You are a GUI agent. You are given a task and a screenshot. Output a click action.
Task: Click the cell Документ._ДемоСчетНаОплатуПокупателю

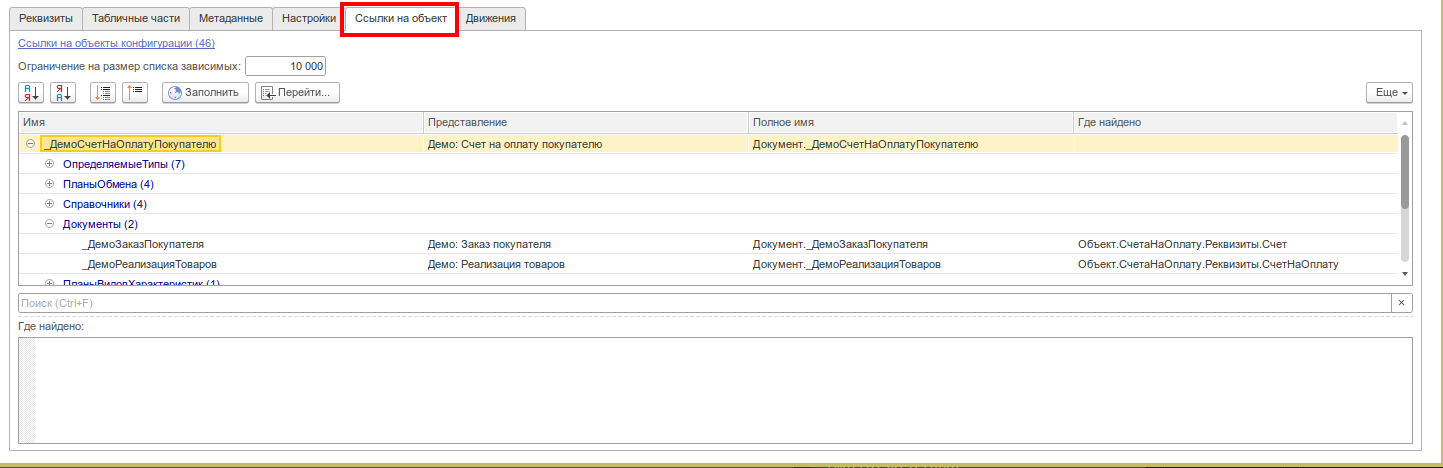point(911,144)
